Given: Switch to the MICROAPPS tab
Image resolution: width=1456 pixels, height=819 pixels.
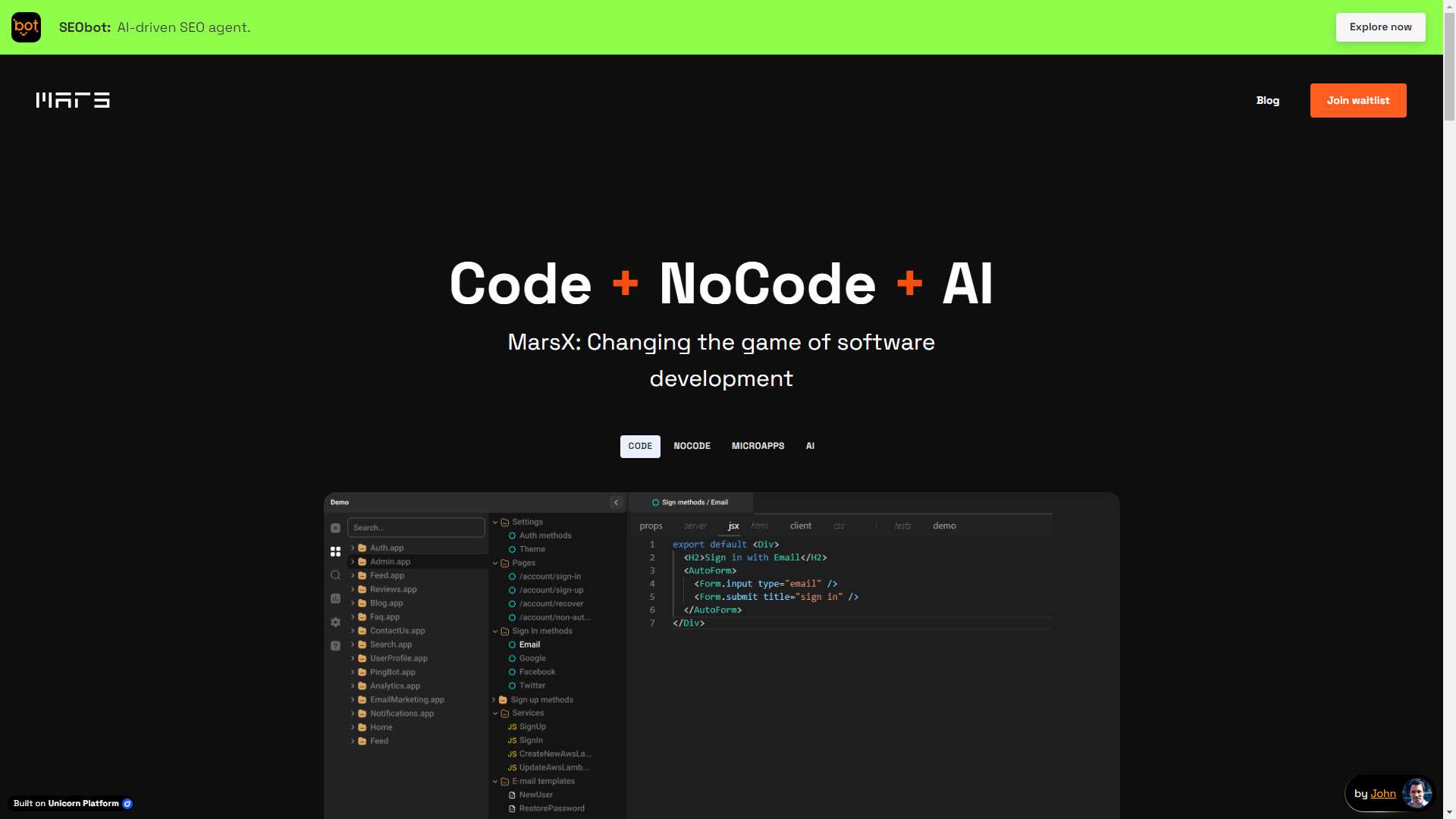Looking at the screenshot, I should point(758,447).
